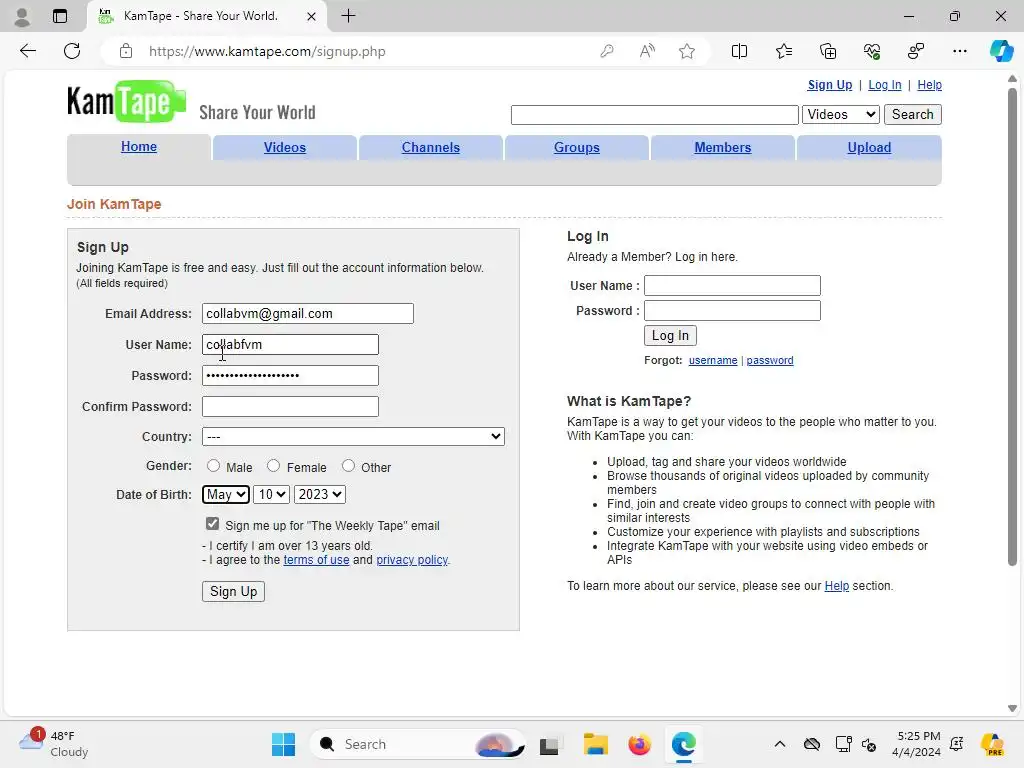Open Help section link in description

coord(837,586)
